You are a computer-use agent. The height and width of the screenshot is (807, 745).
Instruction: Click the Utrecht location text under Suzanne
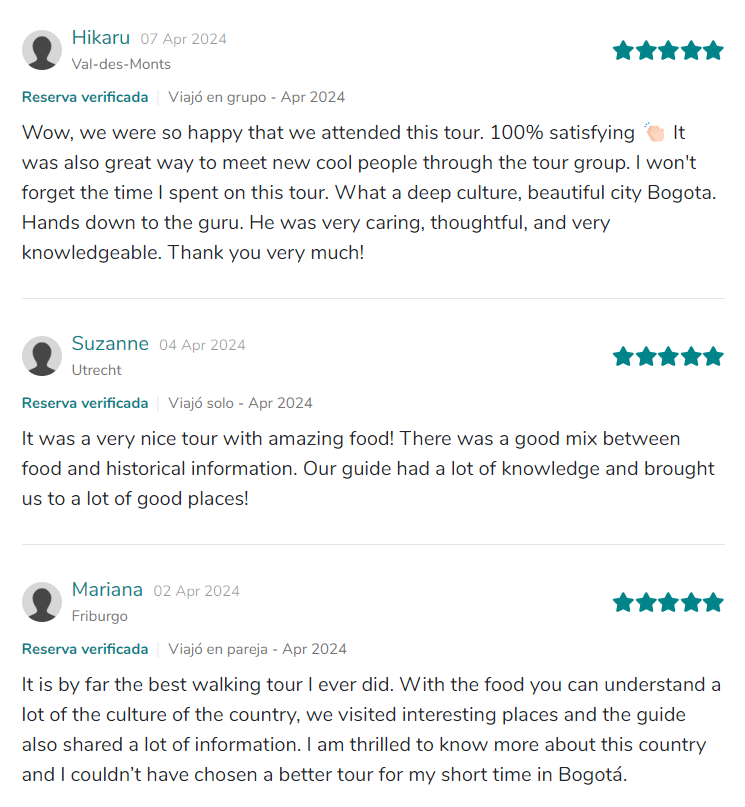click(x=96, y=370)
